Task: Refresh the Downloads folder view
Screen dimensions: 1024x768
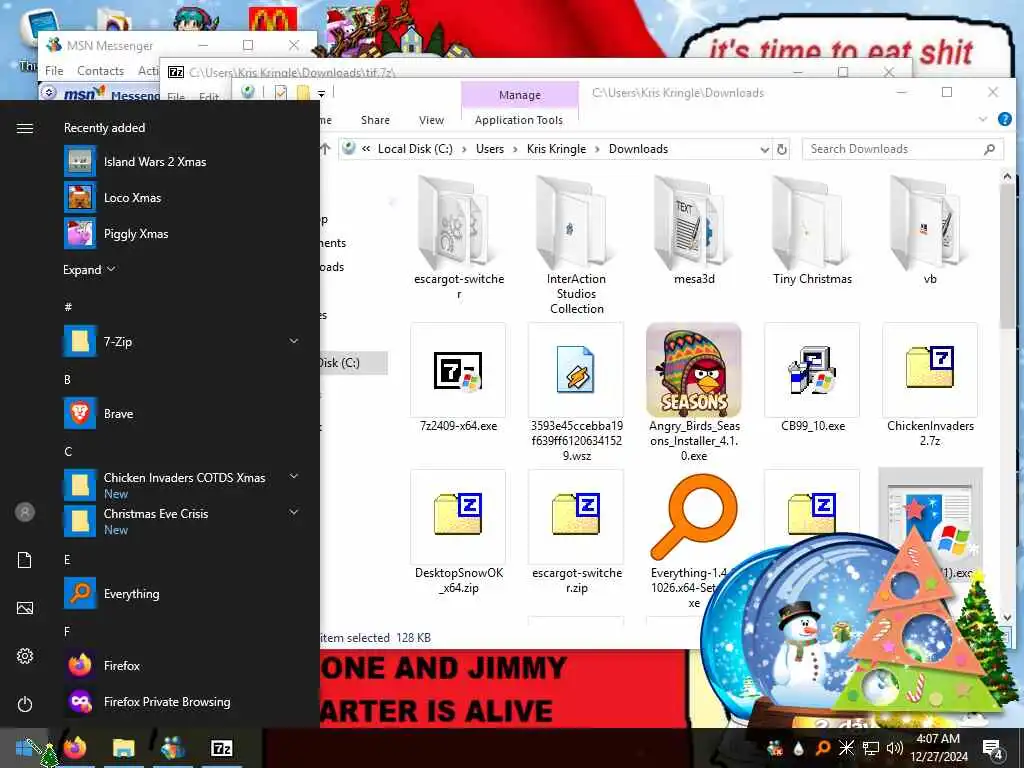Action: (782, 150)
